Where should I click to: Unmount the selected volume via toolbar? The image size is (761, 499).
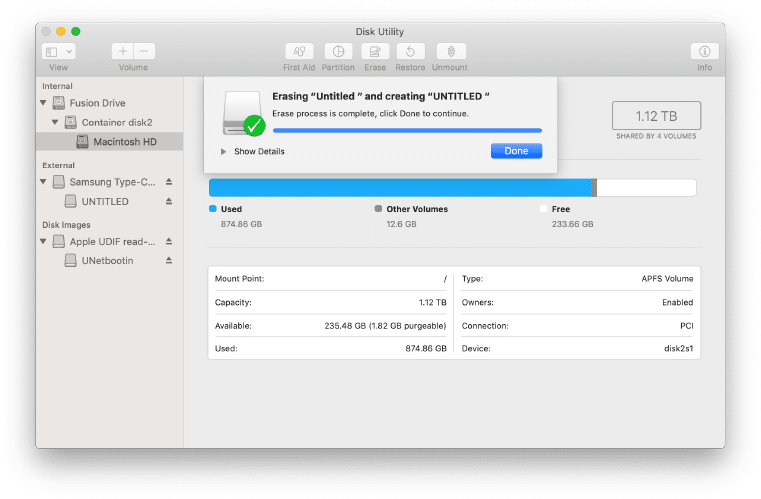[x=451, y=51]
